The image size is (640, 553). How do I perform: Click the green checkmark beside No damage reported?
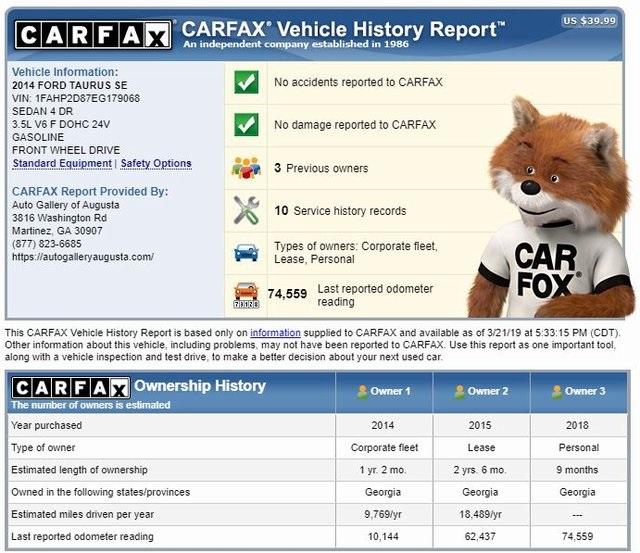pyautogui.click(x=246, y=124)
